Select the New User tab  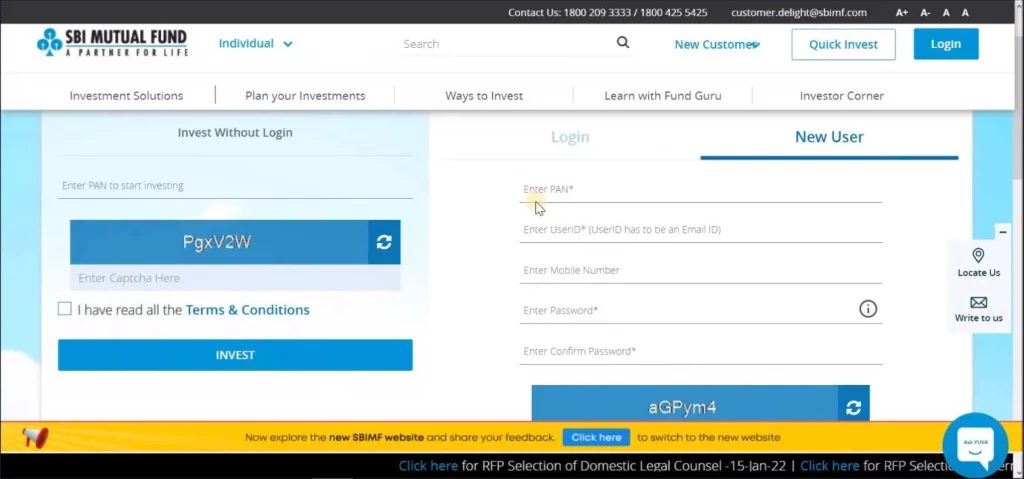829,137
